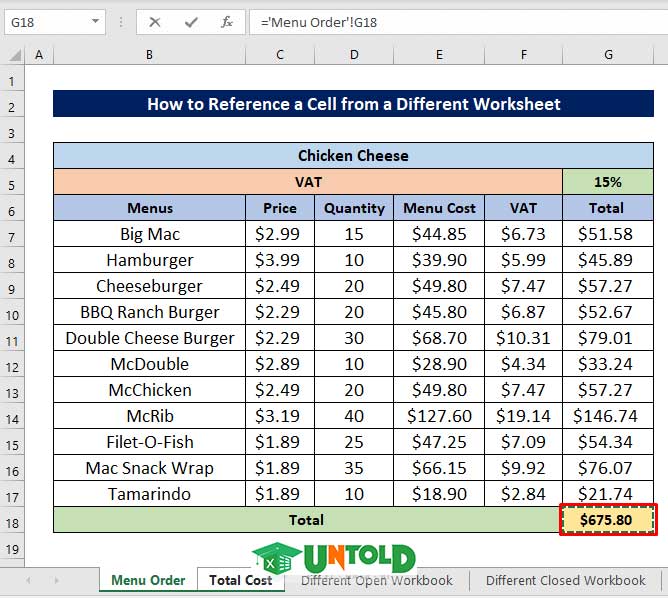Select column D header
The image size is (668, 598).
[354, 55]
